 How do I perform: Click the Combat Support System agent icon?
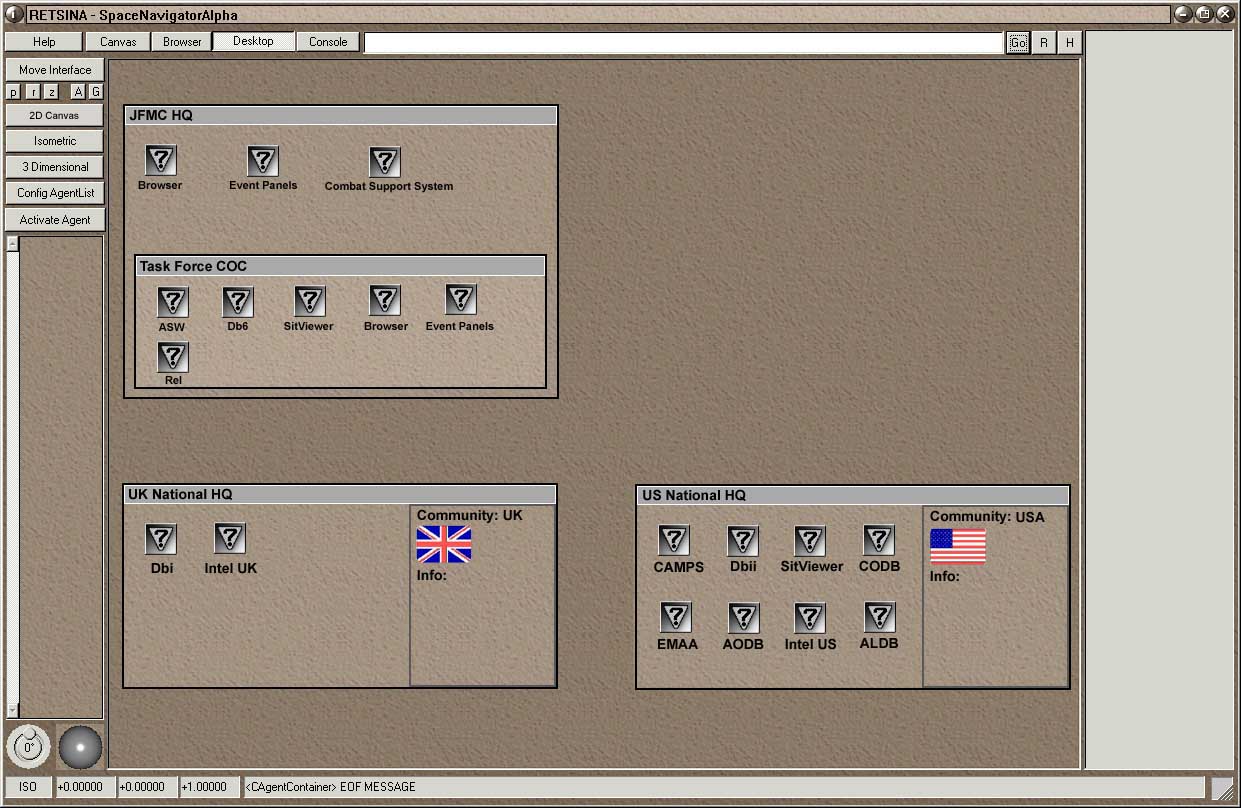click(x=384, y=162)
